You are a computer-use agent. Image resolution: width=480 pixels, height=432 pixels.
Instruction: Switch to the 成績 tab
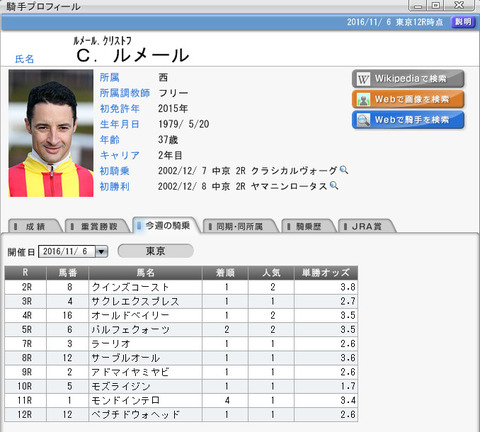35,226
